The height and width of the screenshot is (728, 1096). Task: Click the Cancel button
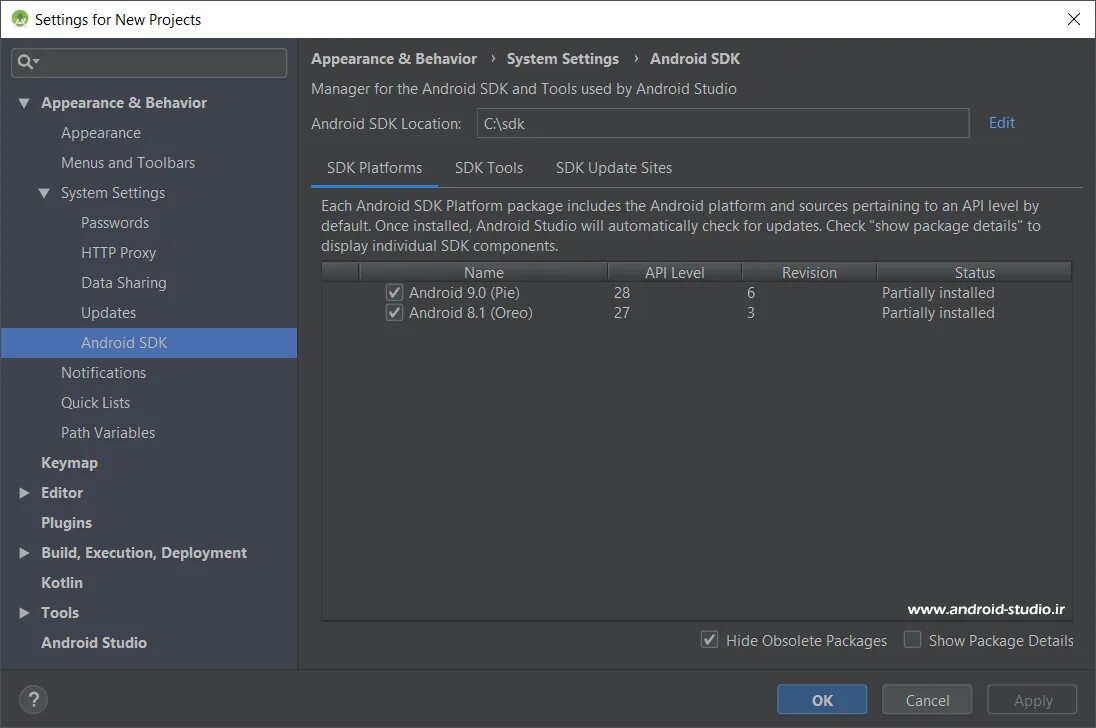927,699
